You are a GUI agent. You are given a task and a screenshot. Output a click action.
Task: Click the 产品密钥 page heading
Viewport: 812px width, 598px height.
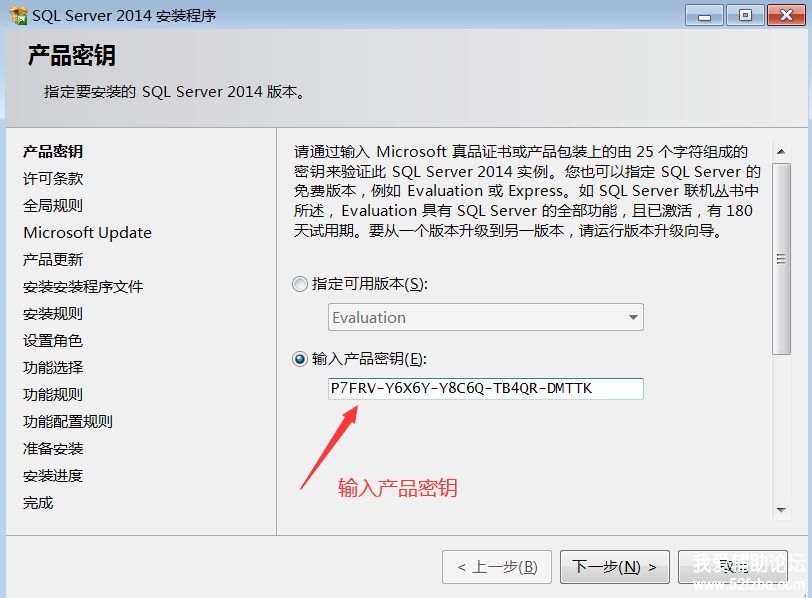tap(71, 55)
